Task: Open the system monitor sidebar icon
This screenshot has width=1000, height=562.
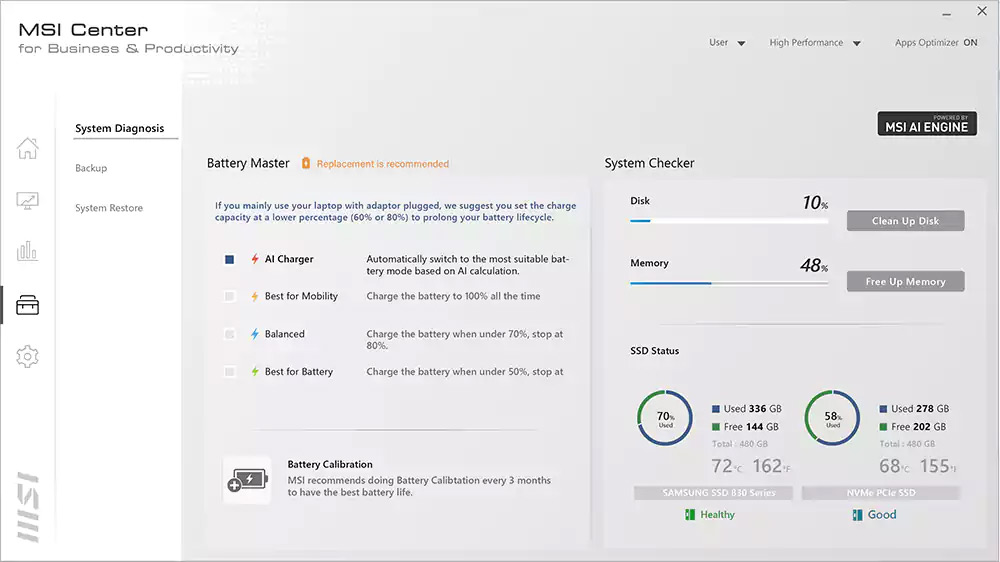Action: point(28,201)
